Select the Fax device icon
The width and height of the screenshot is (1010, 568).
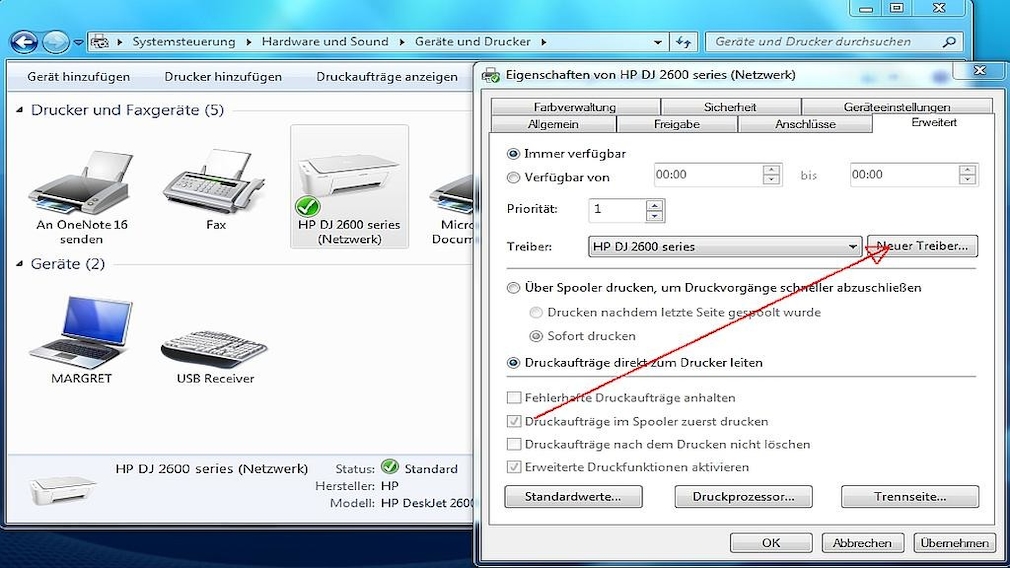(x=215, y=183)
